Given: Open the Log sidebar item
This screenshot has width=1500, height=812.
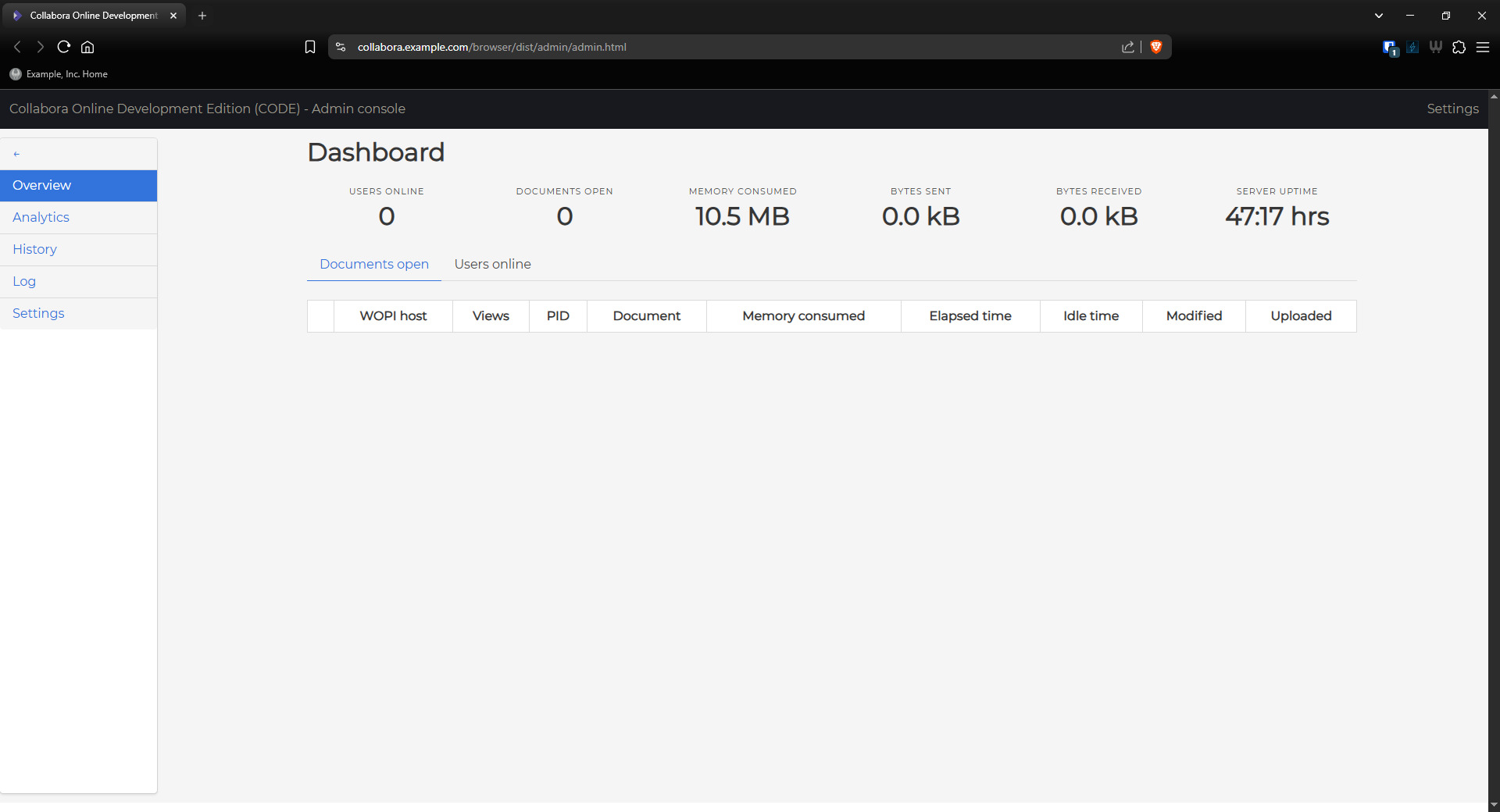Looking at the screenshot, I should click(24, 281).
